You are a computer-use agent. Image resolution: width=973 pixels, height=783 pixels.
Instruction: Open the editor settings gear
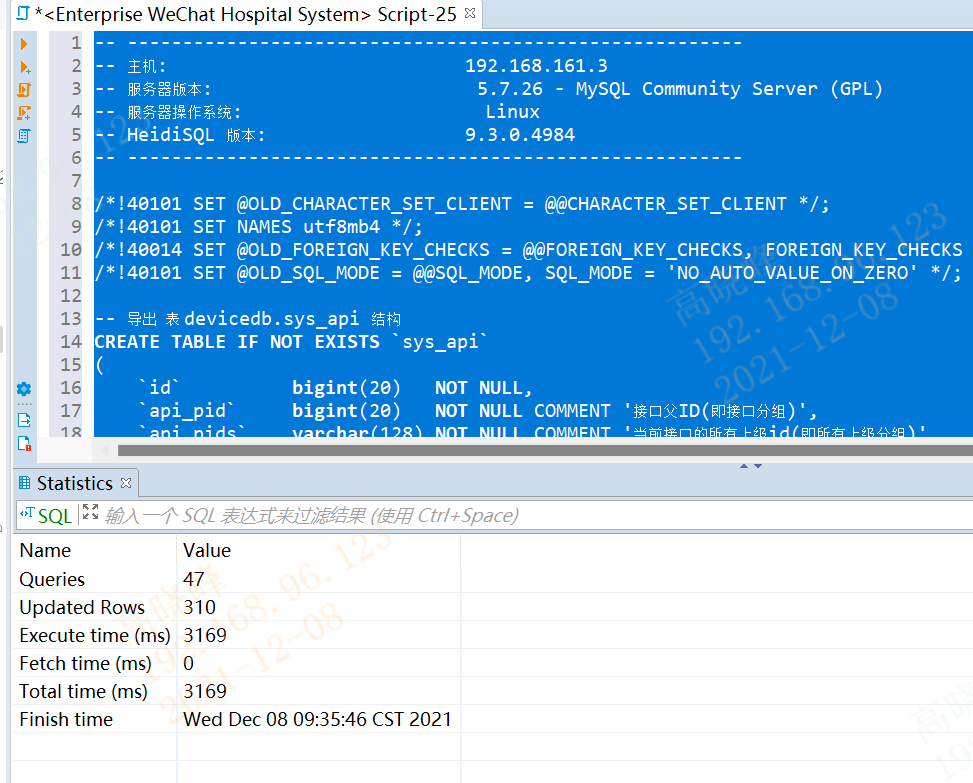pos(24,389)
